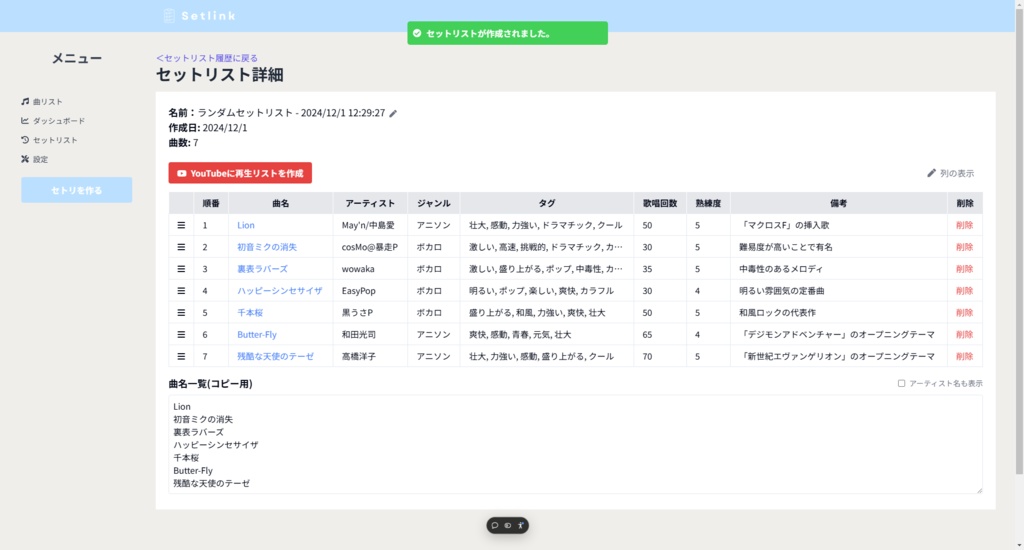
Task: Open ダッシュボード in the side menu
Action: tap(53, 121)
